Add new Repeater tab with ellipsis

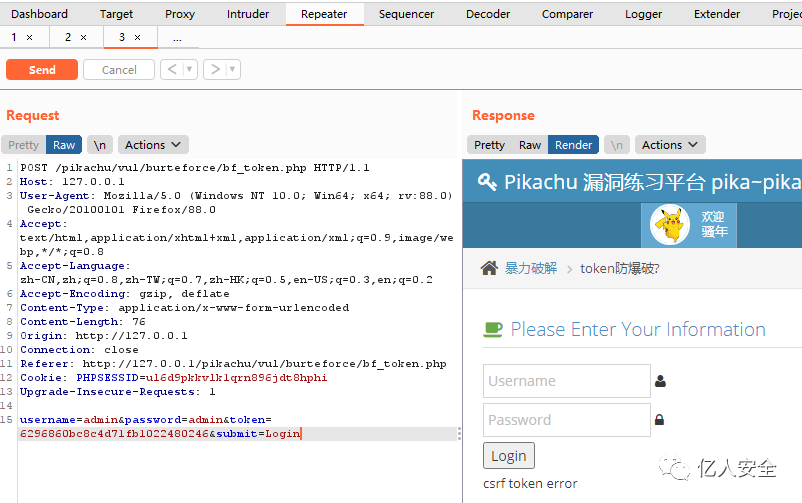pos(177,38)
